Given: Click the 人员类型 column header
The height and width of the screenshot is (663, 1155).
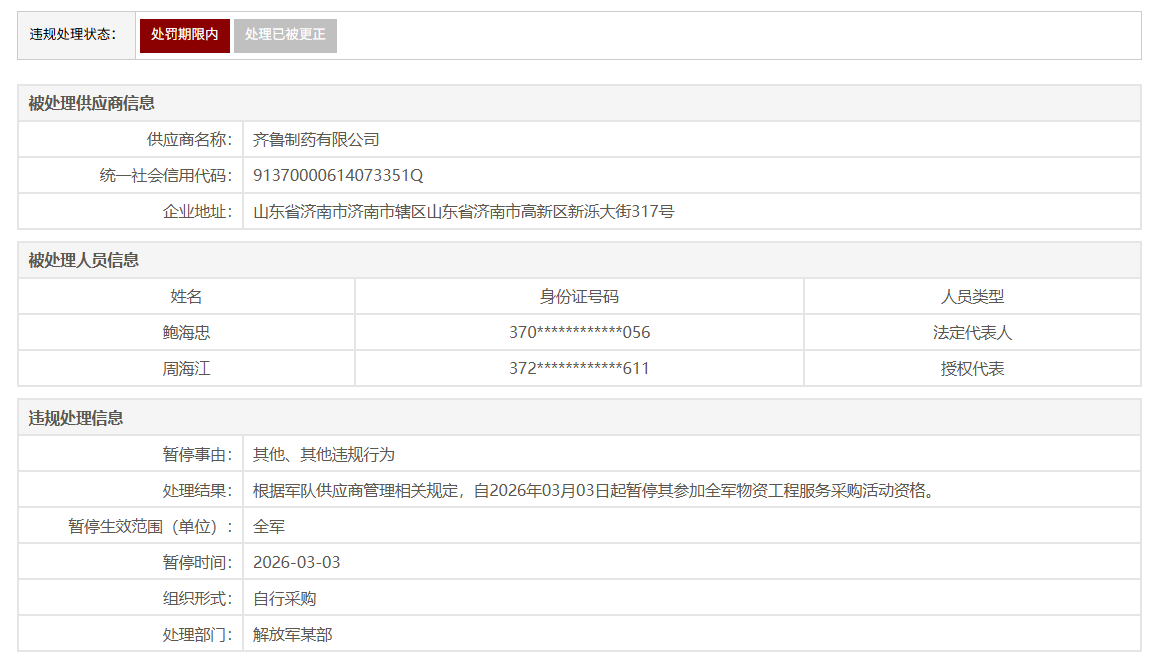Looking at the screenshot, I should (972, 296).
